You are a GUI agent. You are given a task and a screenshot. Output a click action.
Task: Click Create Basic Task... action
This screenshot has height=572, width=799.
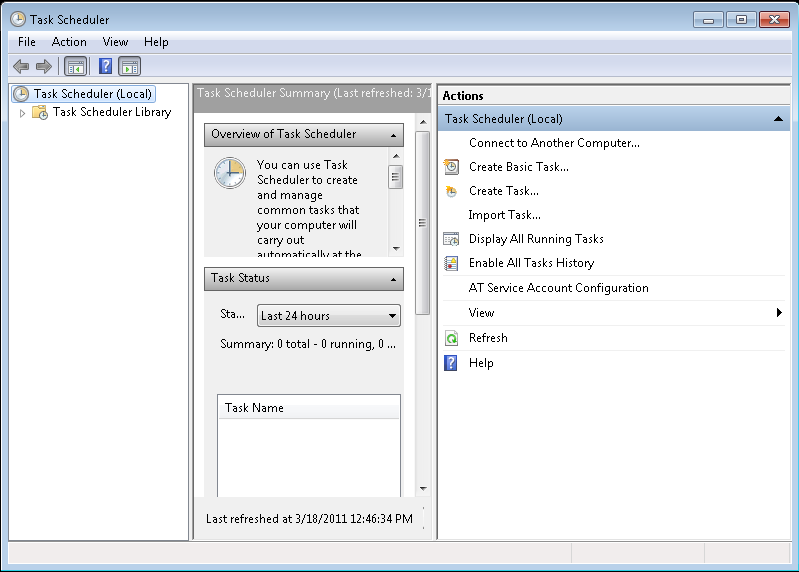pos(519,167)
